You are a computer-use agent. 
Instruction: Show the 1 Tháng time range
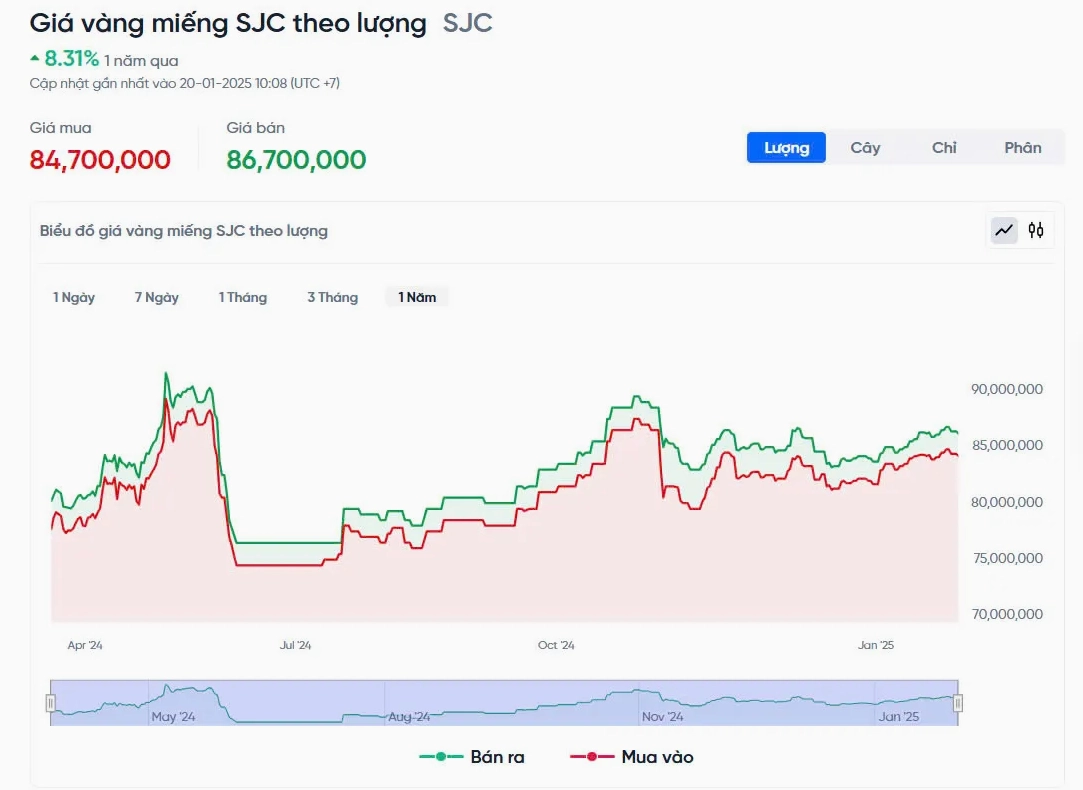click(243, 297)
